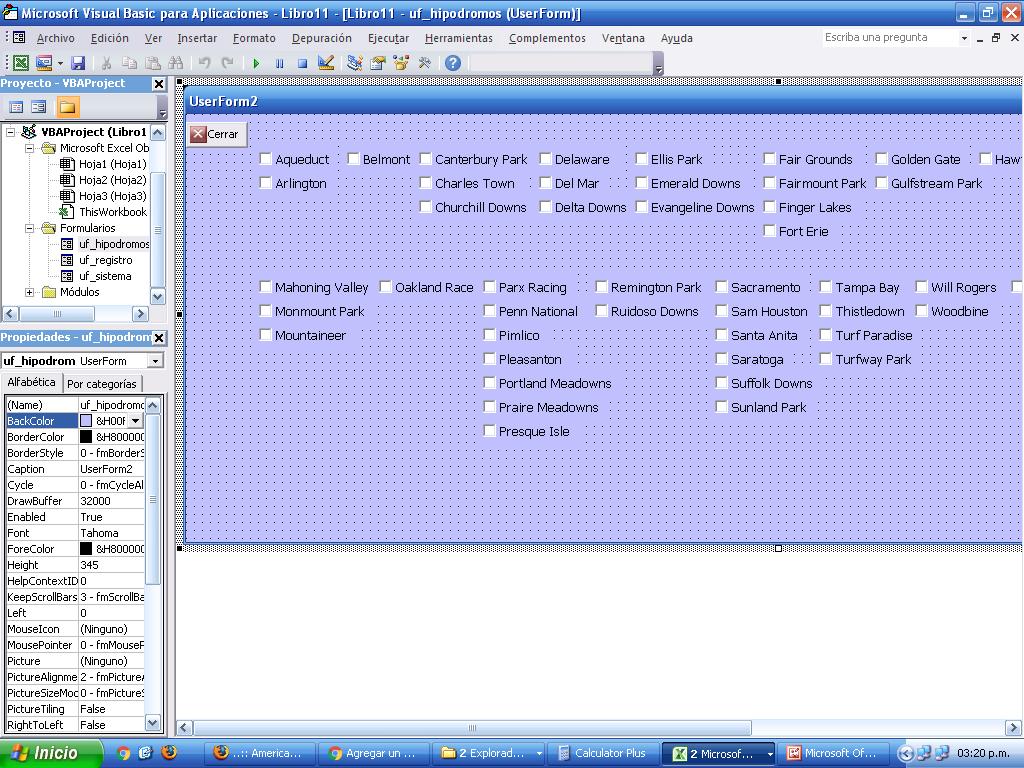The height and width of the screenshot is (768, 1024).
Task: Collapse the Formularios folder
Action: [x=29, y=228]
